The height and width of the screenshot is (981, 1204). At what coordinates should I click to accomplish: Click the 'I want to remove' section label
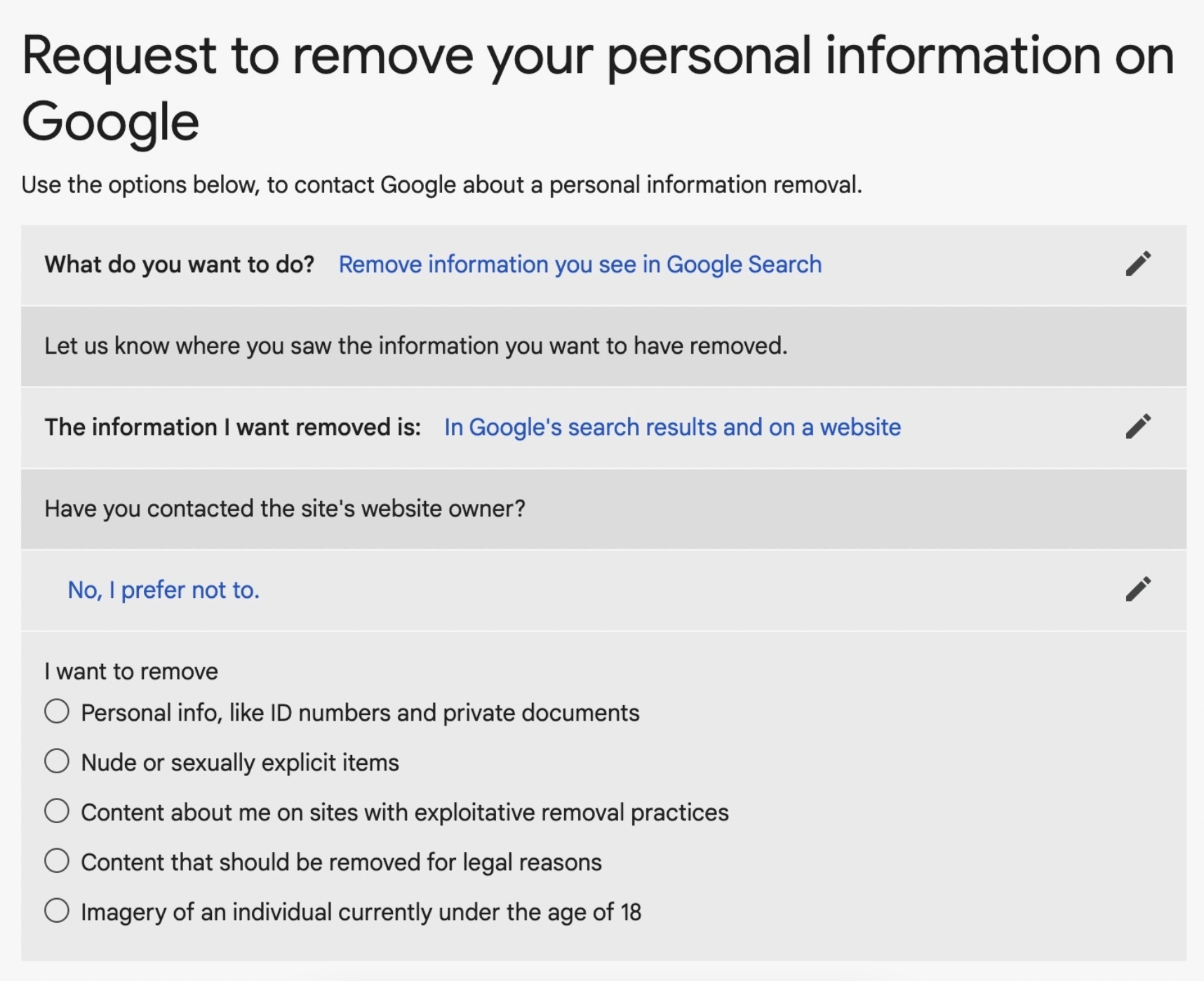point(131,672)
